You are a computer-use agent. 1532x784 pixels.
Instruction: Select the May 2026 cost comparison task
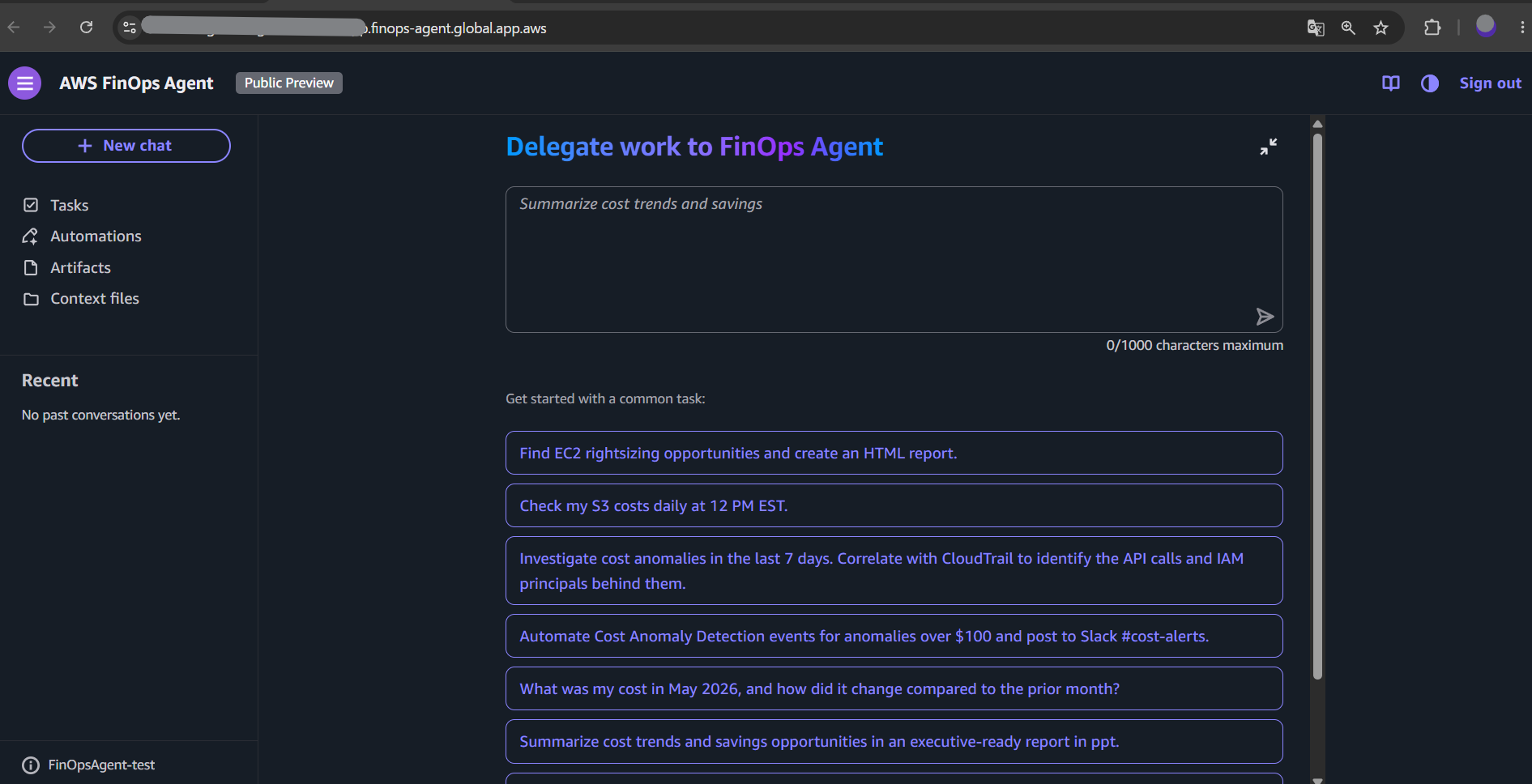(x=894, y=688)
